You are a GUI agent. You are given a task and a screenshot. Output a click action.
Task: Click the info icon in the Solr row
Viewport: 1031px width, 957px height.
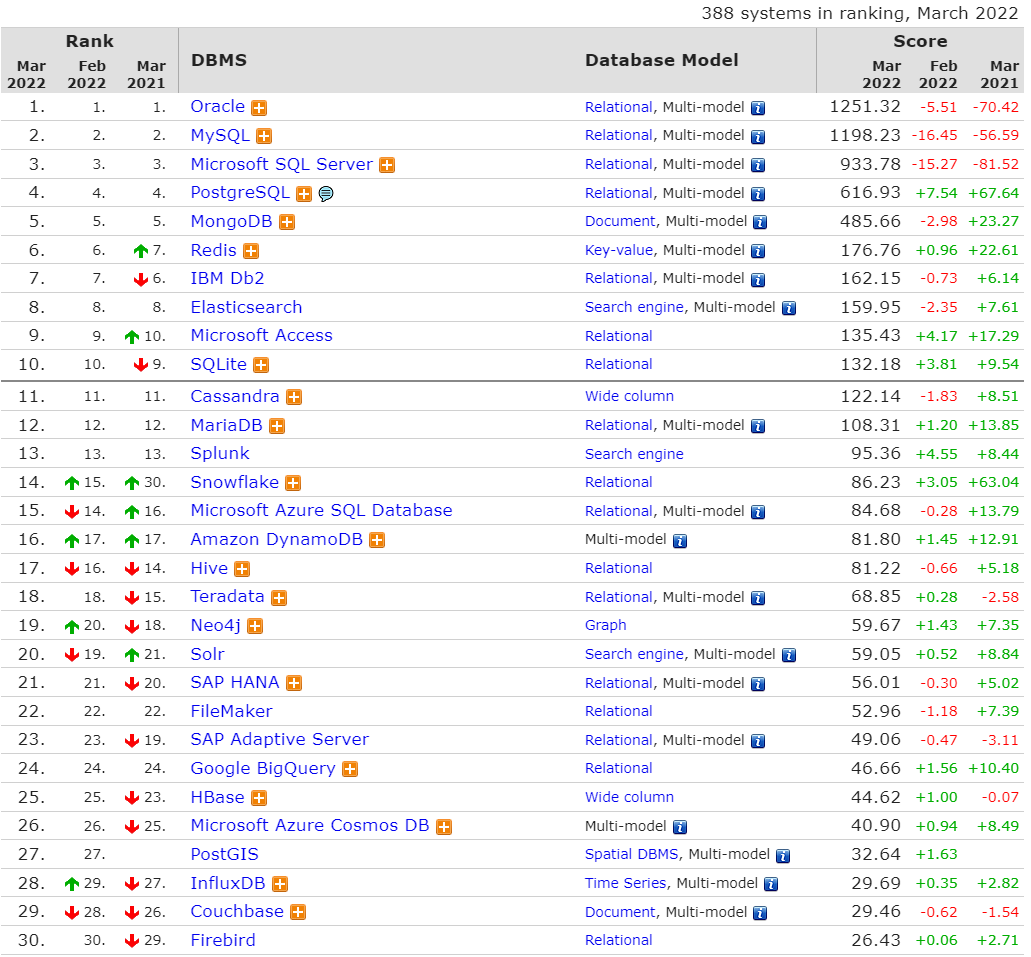click(789, 656)
